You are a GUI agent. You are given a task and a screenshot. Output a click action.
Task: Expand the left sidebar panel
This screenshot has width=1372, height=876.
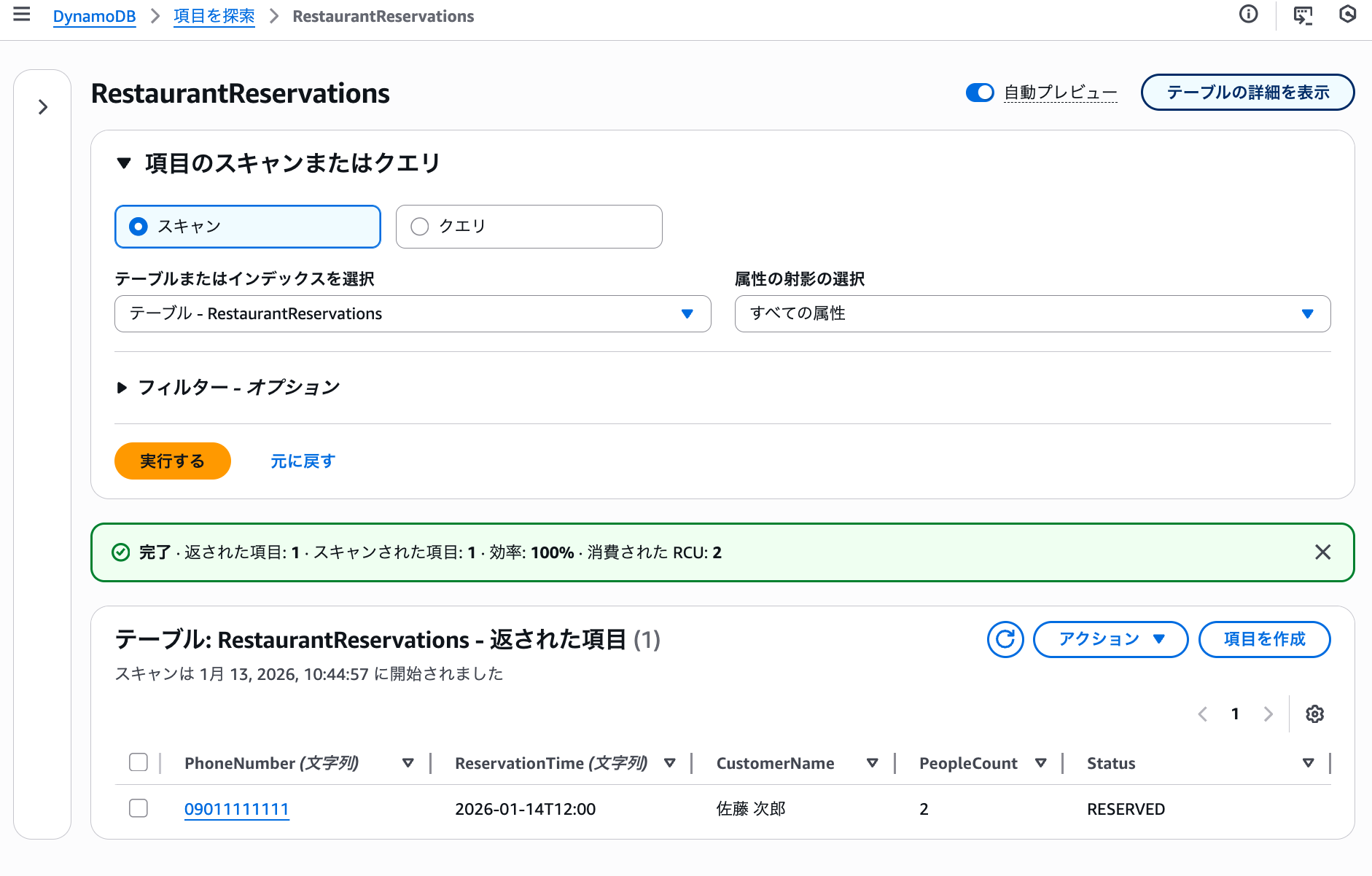click(x=42, y=107)
